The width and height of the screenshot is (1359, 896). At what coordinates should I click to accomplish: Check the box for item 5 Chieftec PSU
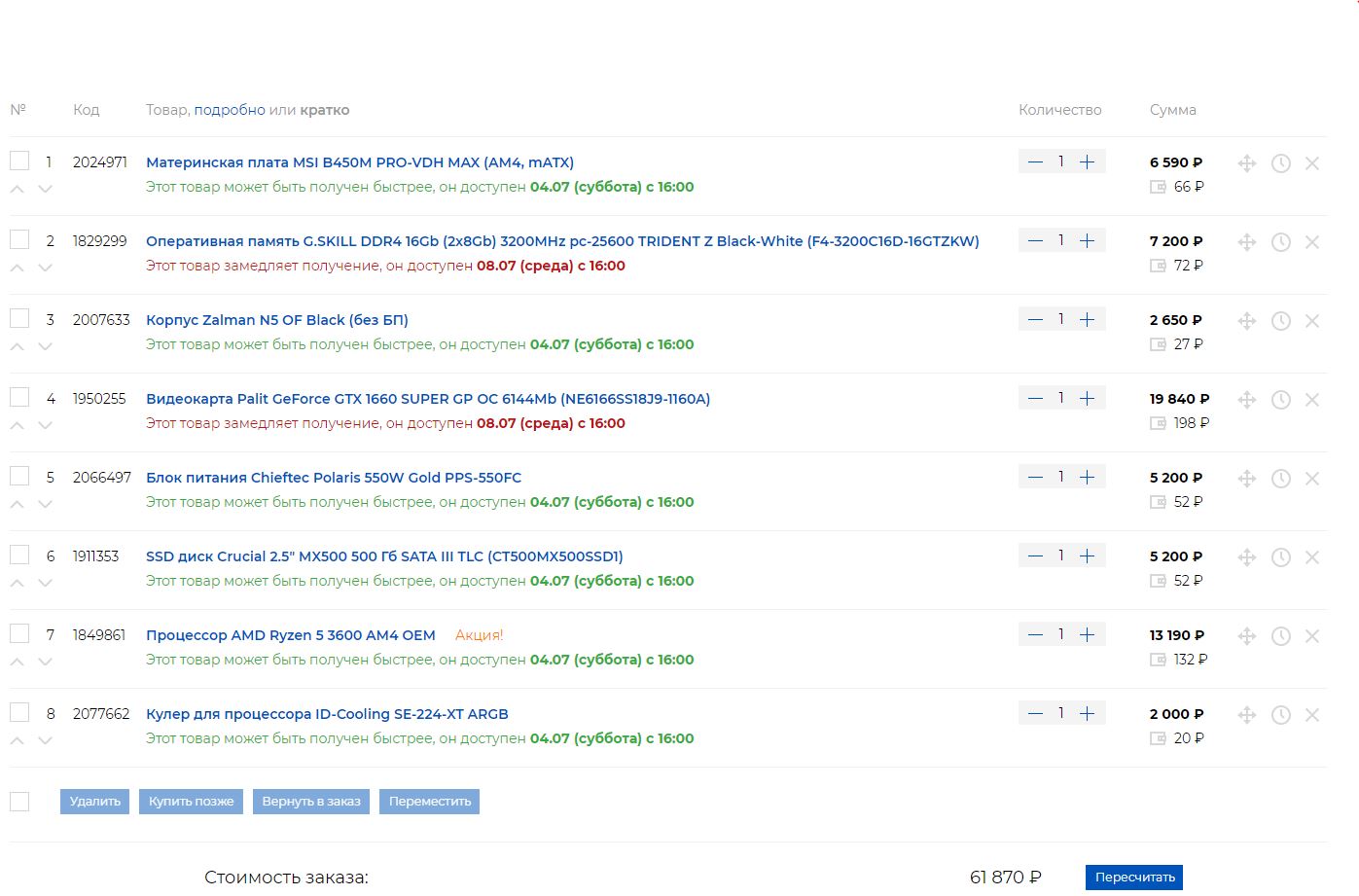coord(19,476)
